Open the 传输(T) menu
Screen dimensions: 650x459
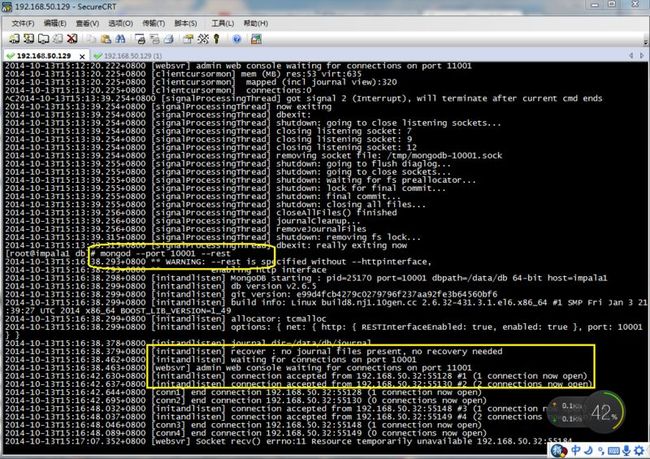(154, 23)
